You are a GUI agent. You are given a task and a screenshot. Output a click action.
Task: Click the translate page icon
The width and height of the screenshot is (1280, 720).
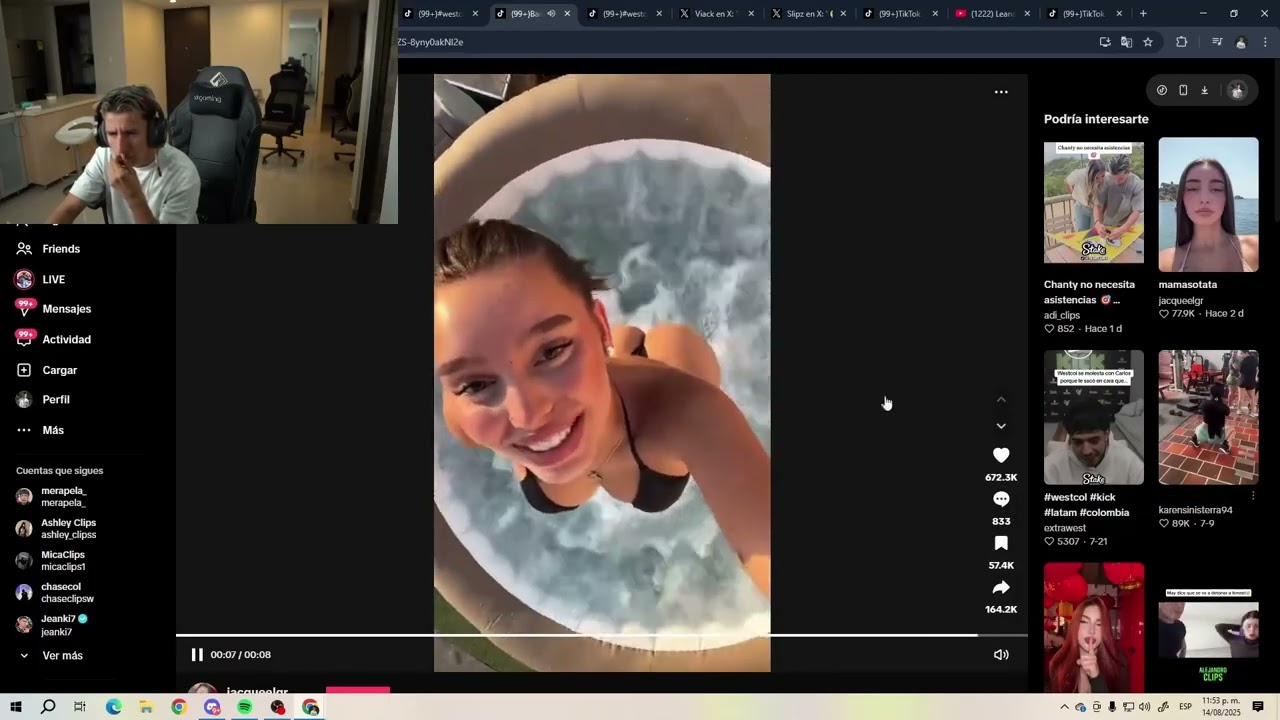(x=1126, y=42)
